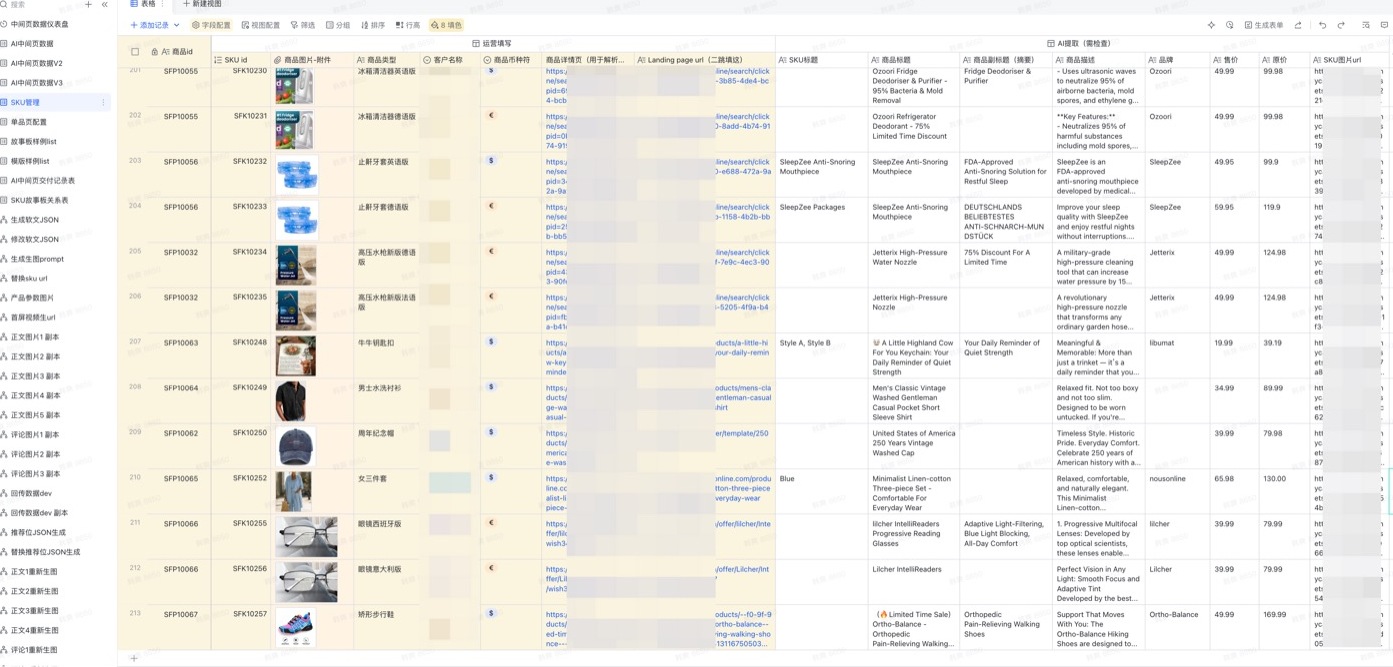The image size is (1393, 667).
Task: Click the 商品图片-附件 column header
Action: 312,60
